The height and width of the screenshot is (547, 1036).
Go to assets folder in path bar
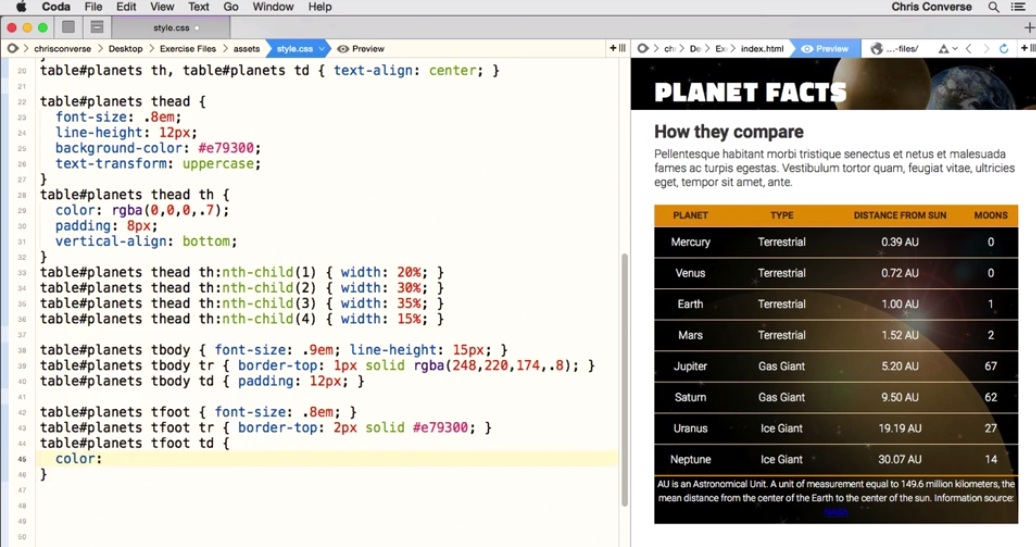click(x=246, y=49)
